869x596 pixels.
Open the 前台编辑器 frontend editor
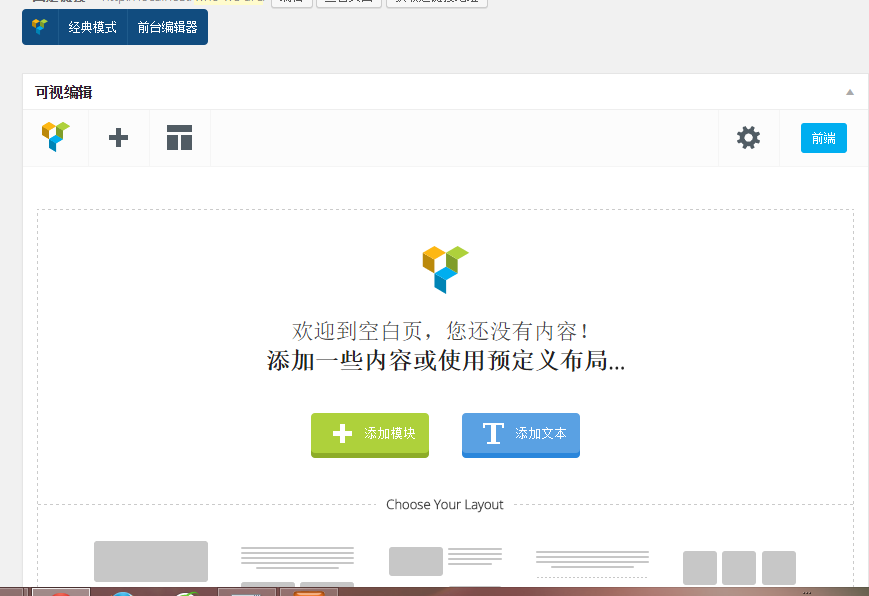[167, 27]
